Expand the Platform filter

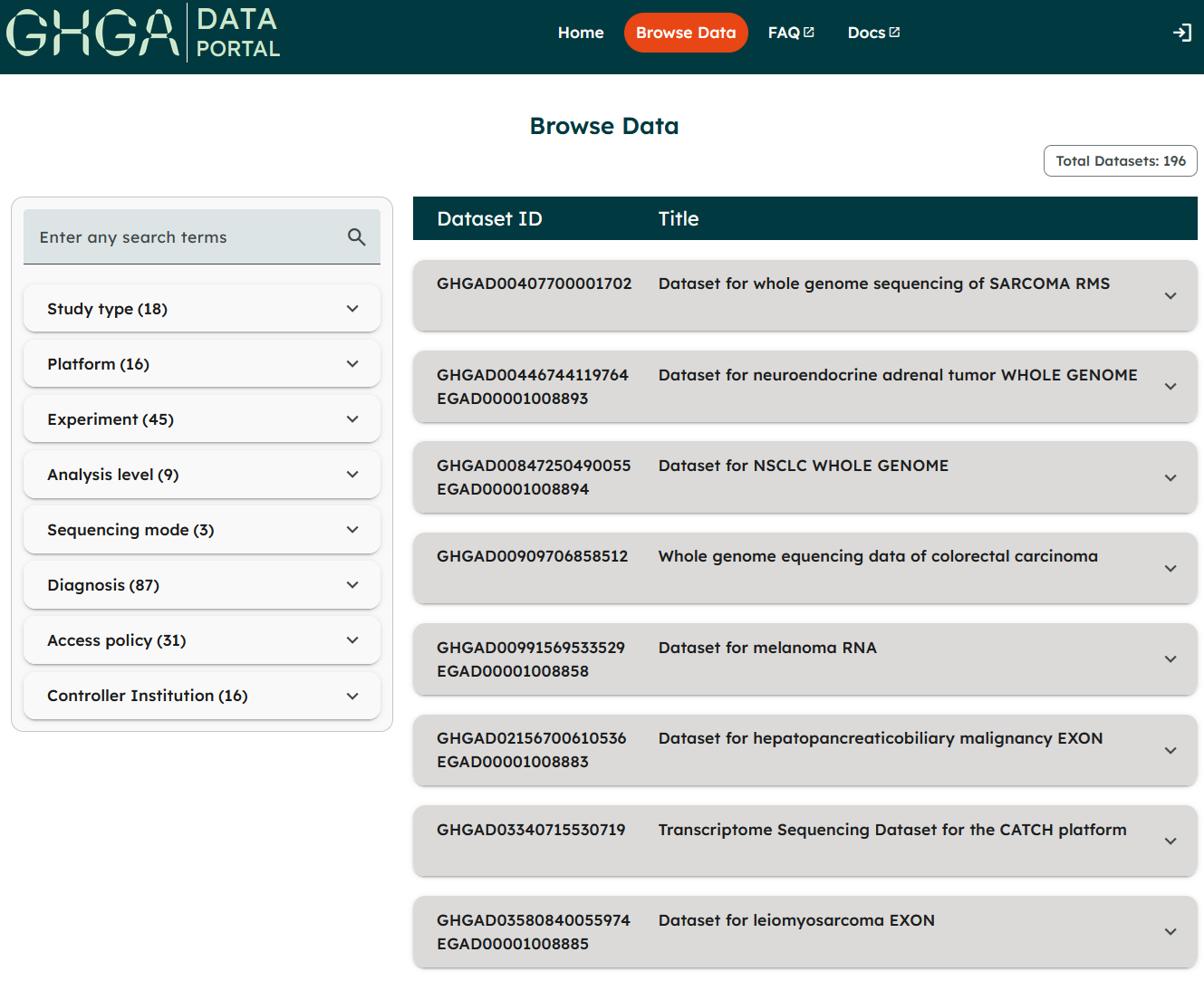click(x=202, y=364)
